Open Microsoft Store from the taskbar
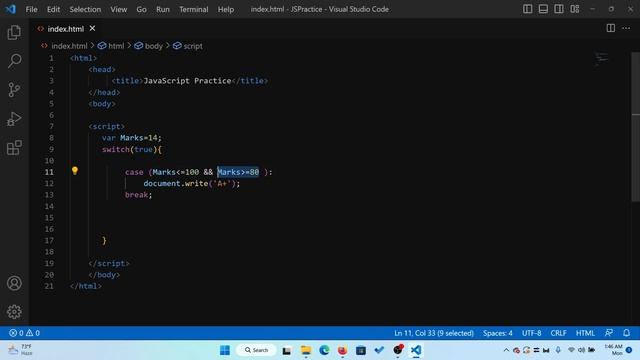Screen dimensions: 640x360 tap(361, 350)
